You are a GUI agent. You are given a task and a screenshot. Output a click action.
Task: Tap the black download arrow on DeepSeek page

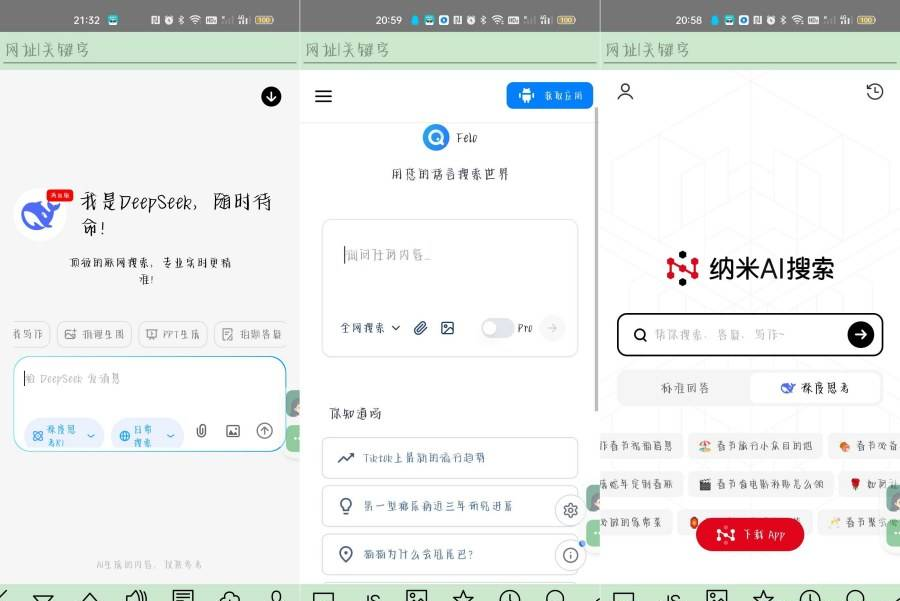click(271, 96)
